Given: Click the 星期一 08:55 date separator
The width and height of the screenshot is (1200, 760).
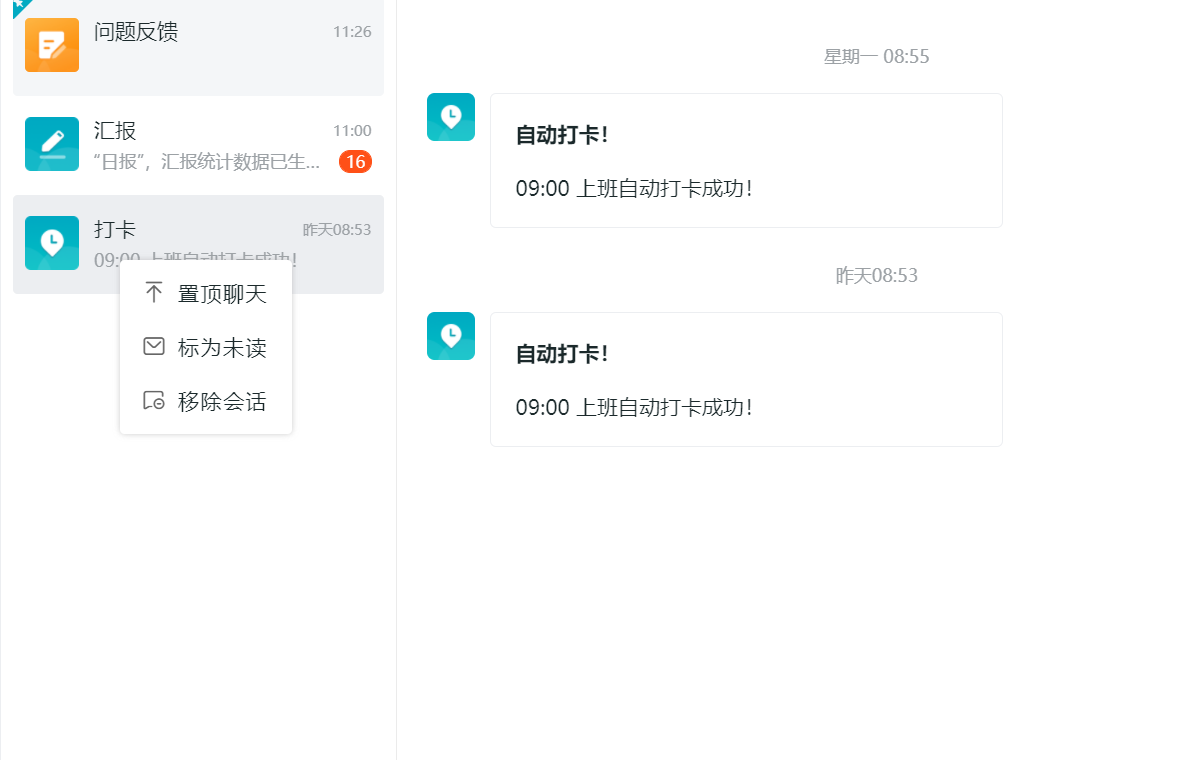Looking at the screenshot, I should coord(877,57).
